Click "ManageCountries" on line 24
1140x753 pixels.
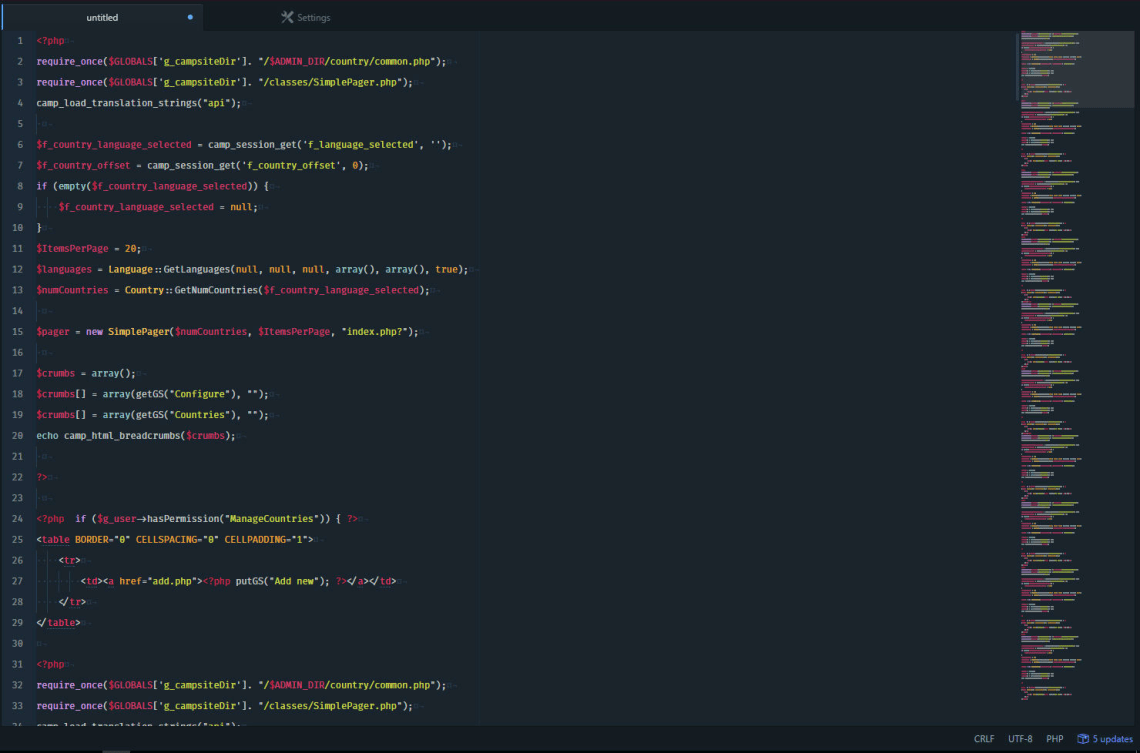coord(272,519)
